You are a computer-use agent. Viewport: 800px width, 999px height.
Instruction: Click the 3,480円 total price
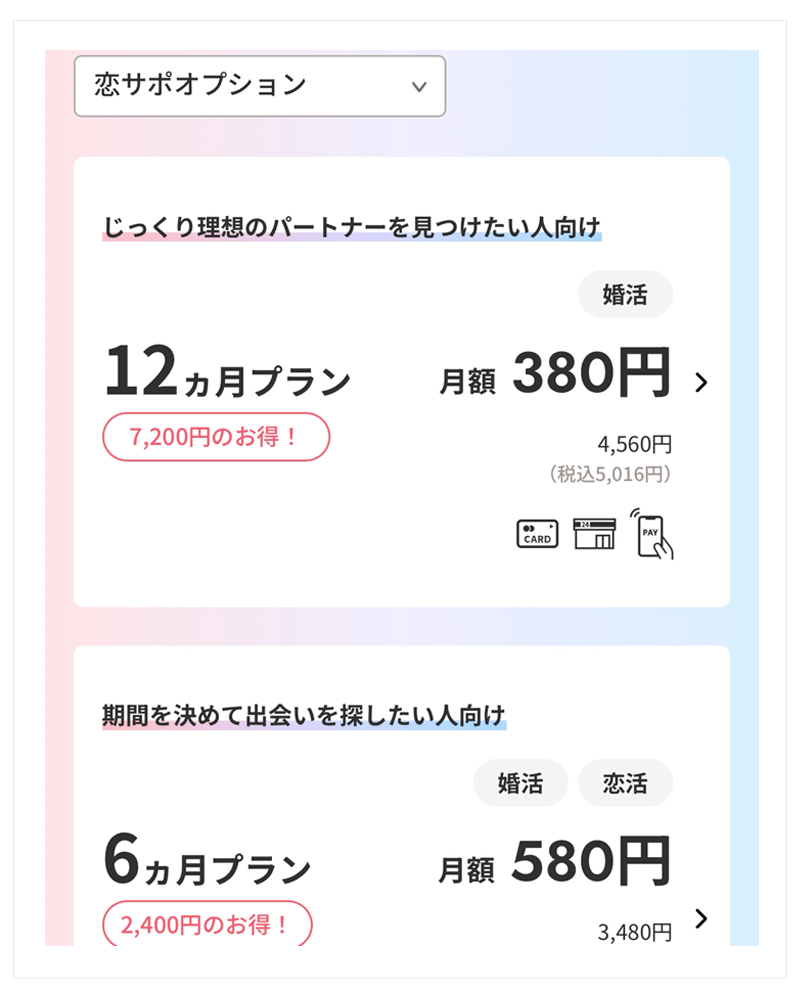click(x=635, y=933)
